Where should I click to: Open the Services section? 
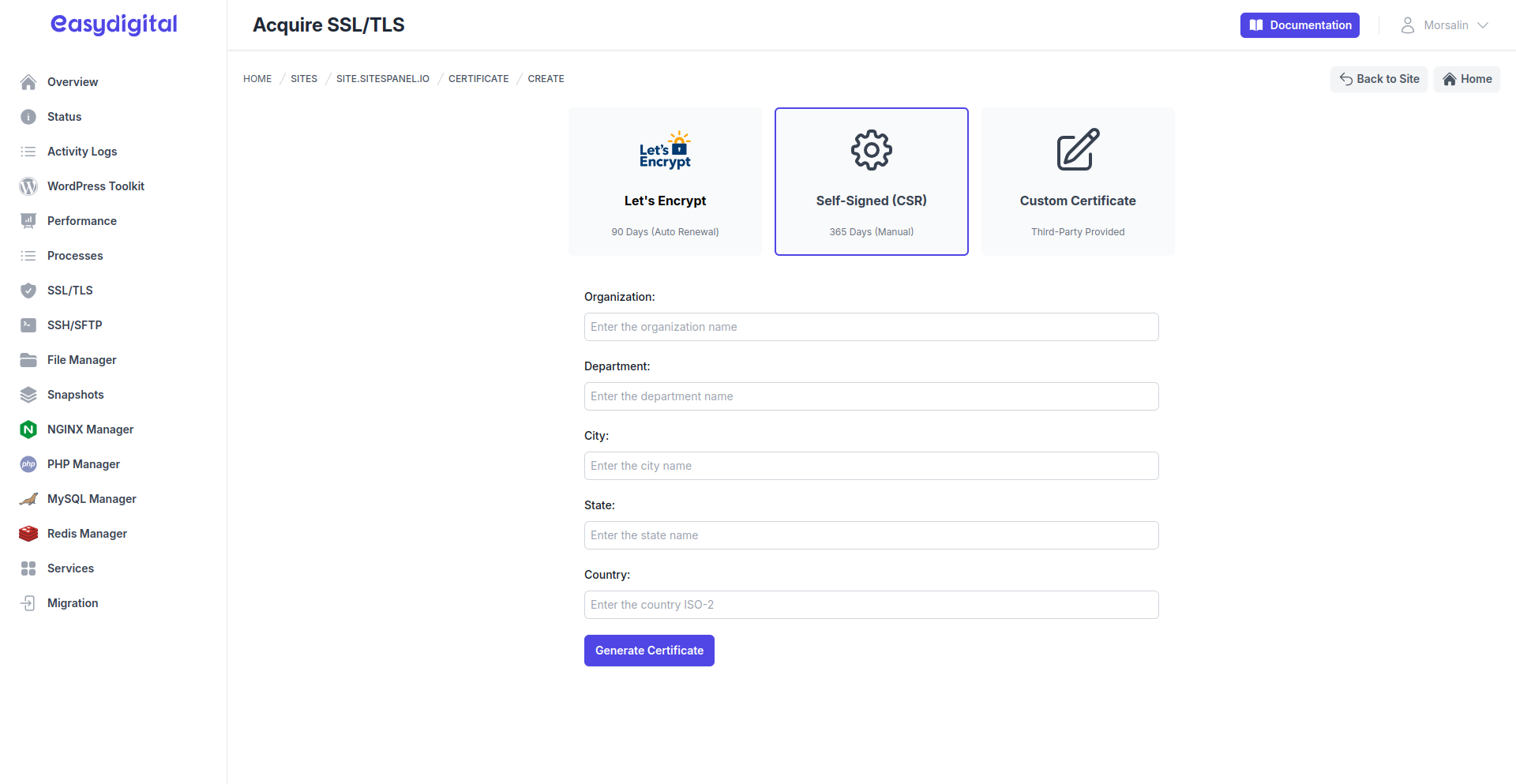click(x=70, y=568)
